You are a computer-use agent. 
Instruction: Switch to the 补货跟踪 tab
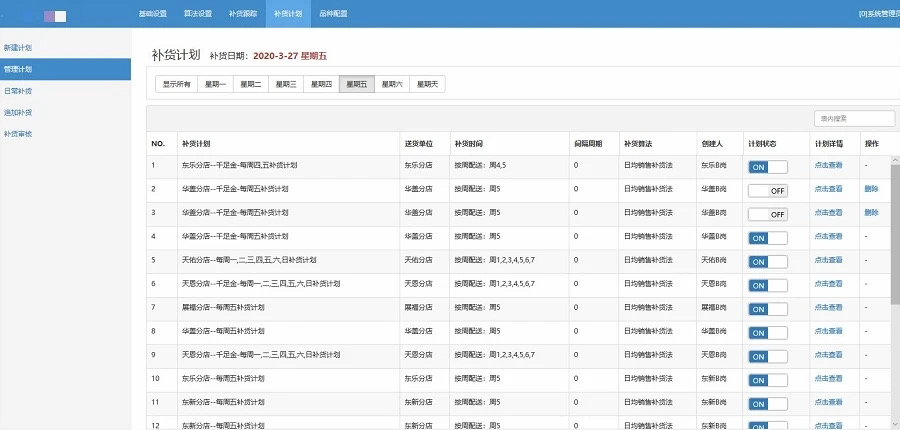pyautogui.click(x=243, y=14)
